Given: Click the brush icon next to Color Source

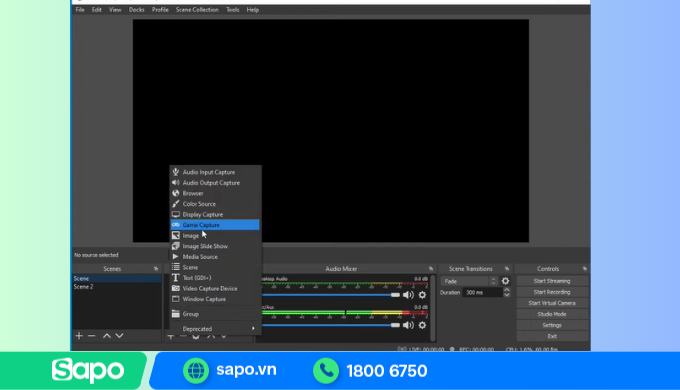Looking at the screenshot, I should (x=176, y=203).
